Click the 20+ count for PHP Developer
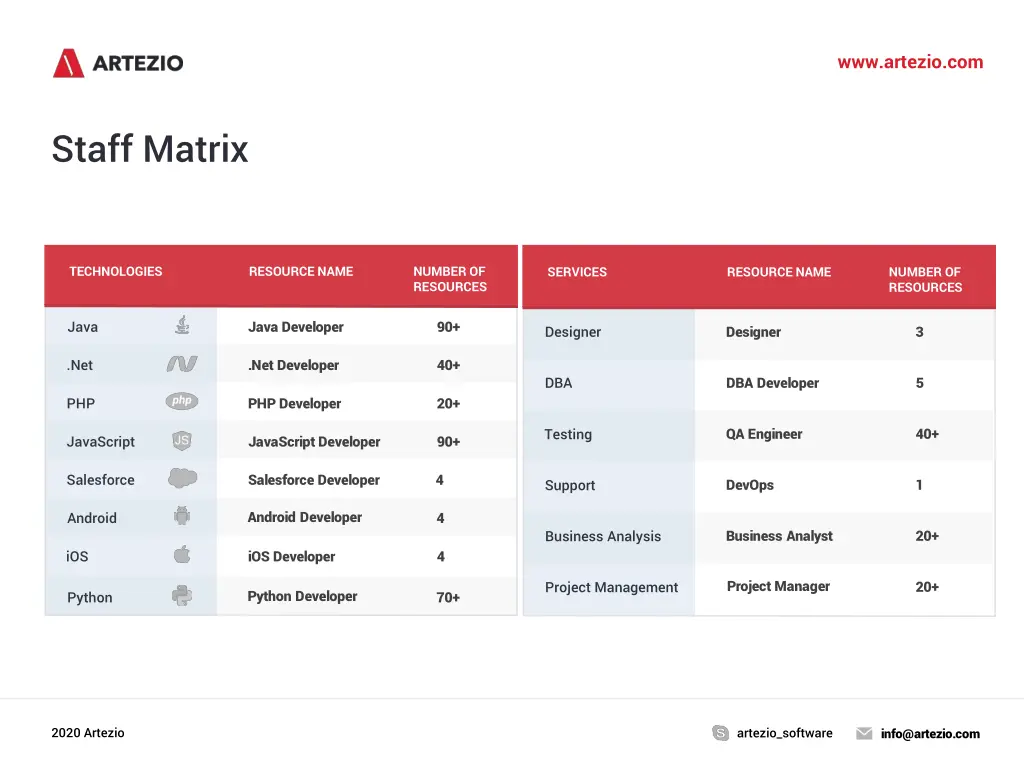 (449, 404)
